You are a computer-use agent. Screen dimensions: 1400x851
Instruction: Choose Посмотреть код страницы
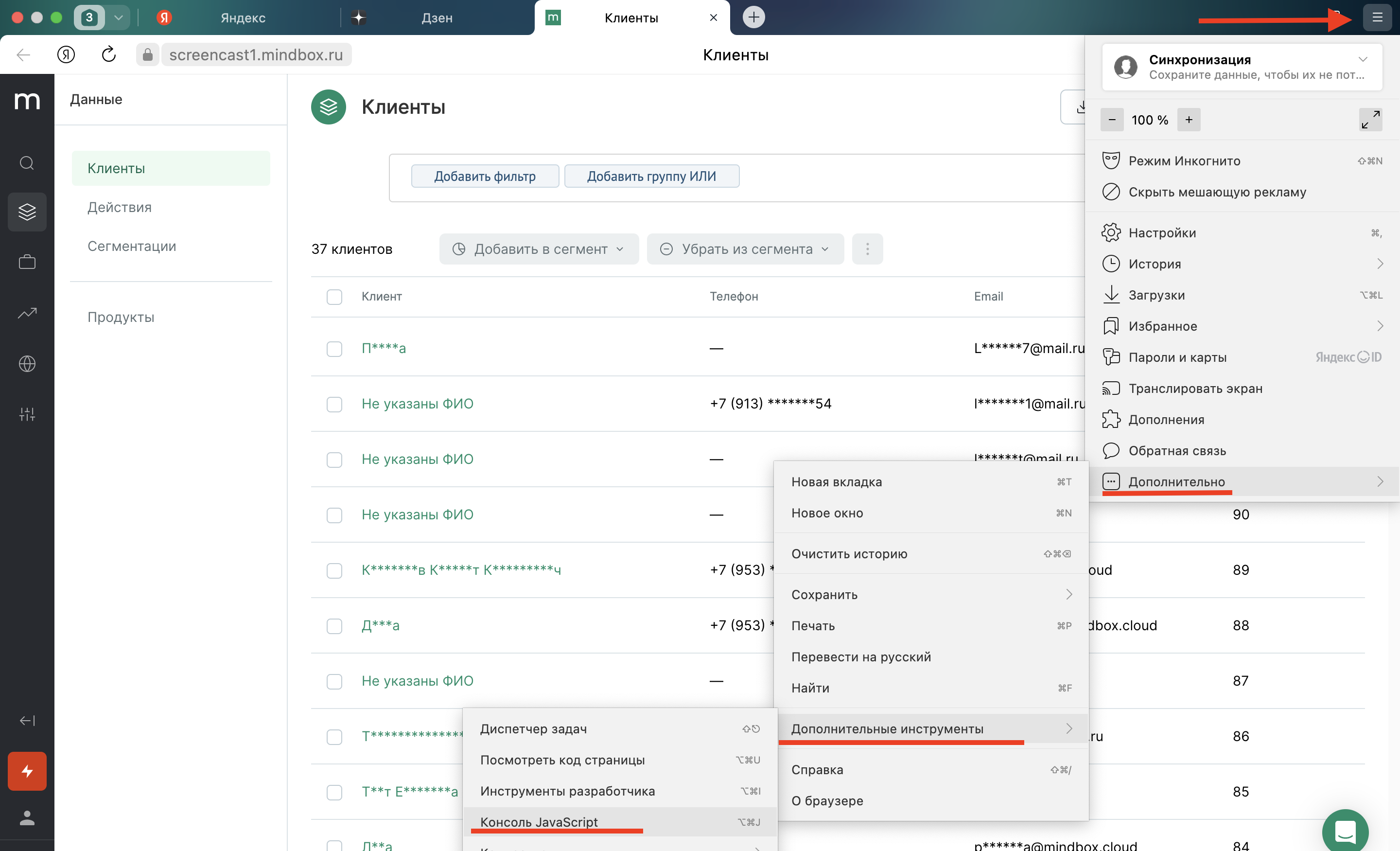click(620, 760)
